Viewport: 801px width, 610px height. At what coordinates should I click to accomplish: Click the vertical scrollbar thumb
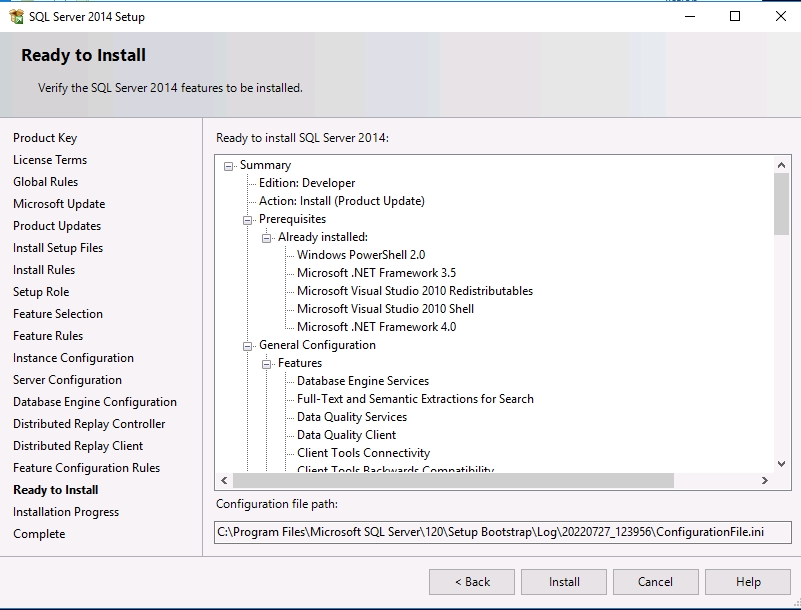(781, 204)
